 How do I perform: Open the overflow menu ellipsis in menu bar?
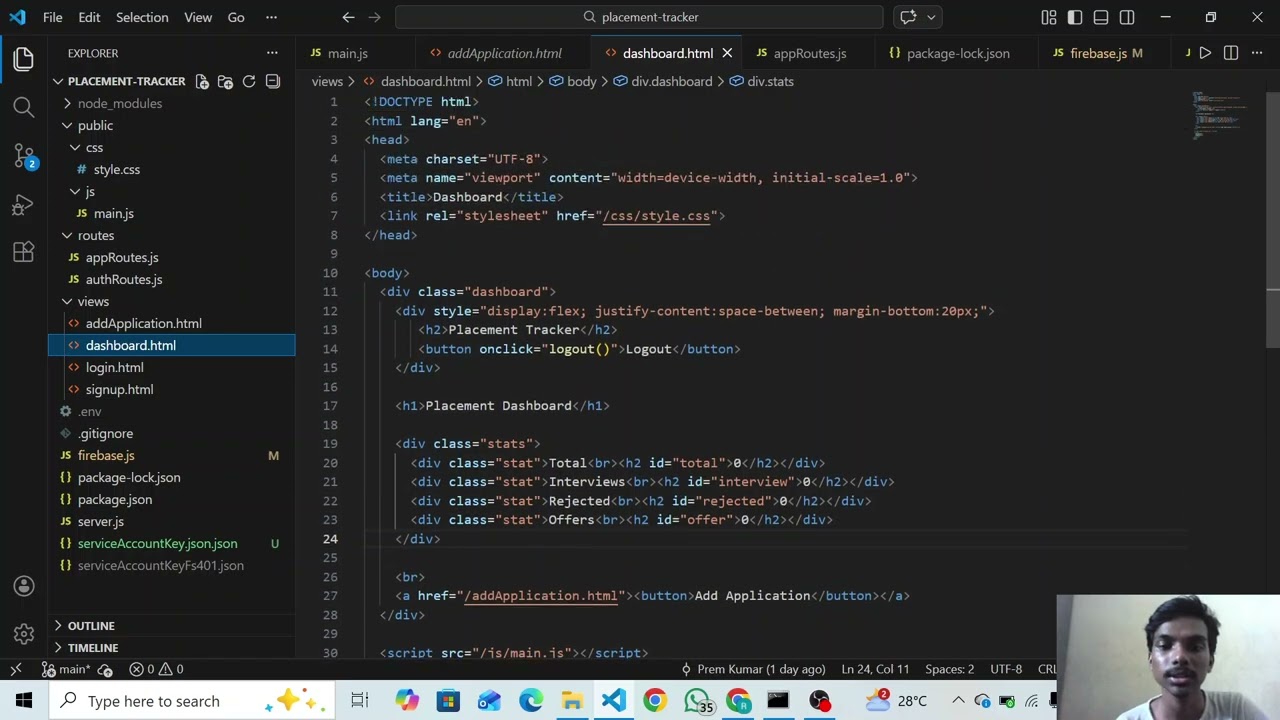coord(271,17)
